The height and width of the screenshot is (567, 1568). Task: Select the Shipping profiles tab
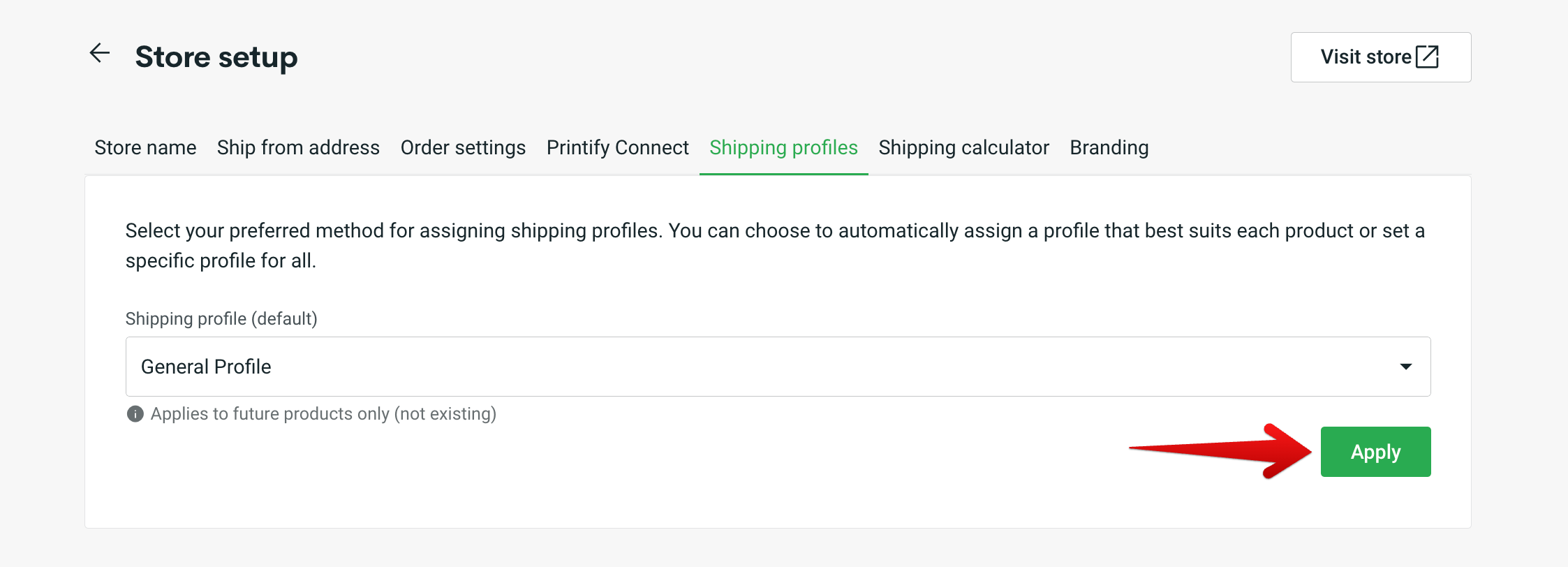point(783,147)
